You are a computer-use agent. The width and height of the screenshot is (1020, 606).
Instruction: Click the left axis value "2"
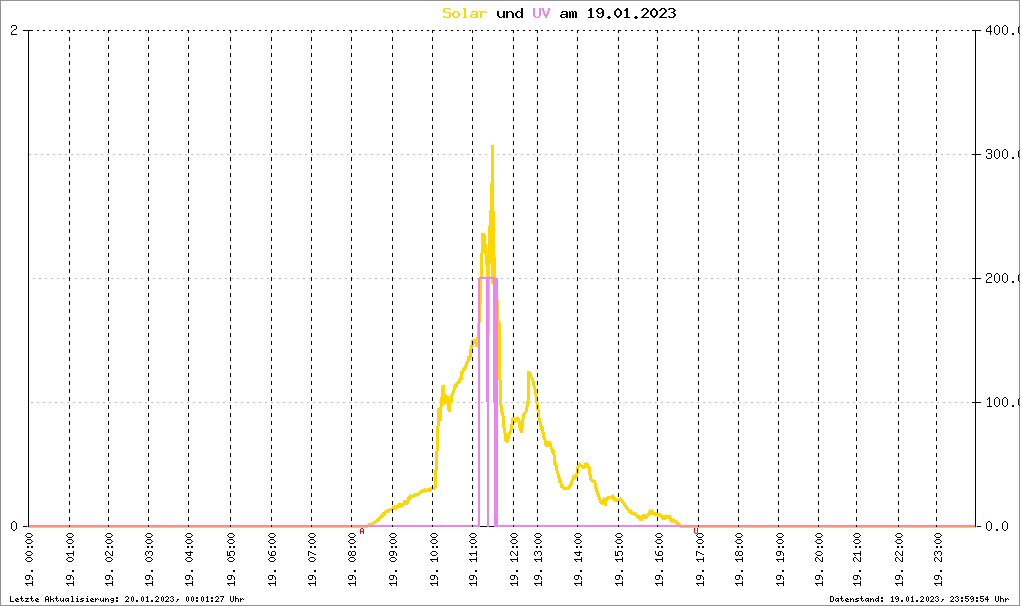(x=14, y=31)
